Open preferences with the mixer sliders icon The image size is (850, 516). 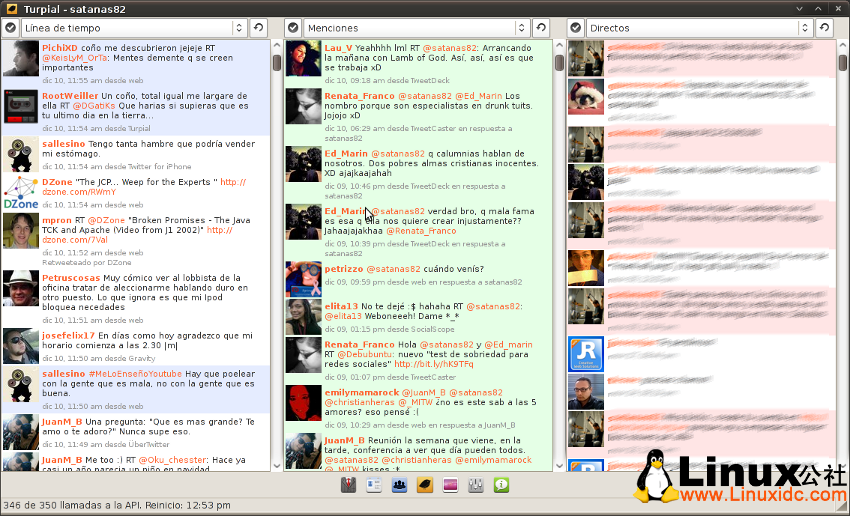[x=476, y=485]
